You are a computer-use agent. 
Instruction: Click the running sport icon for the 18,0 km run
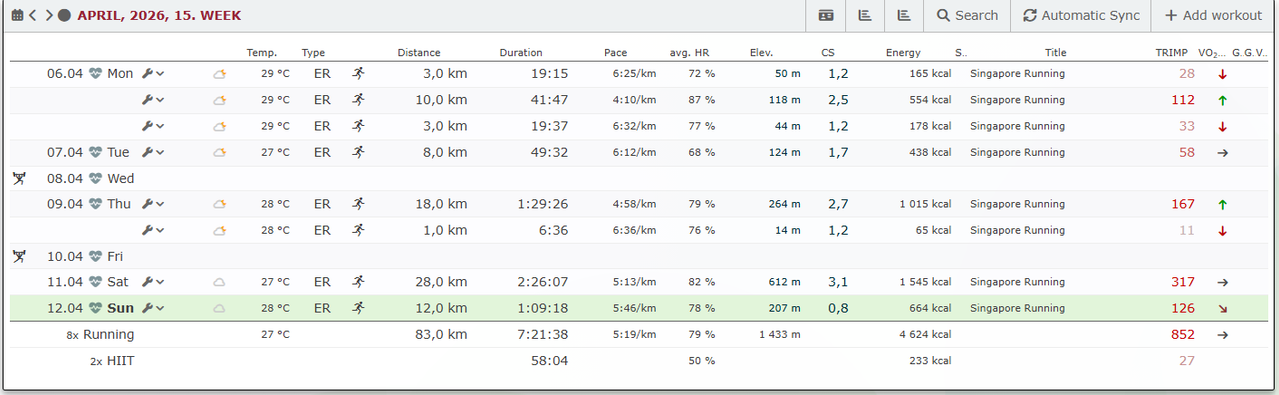[x=358, y=203]
